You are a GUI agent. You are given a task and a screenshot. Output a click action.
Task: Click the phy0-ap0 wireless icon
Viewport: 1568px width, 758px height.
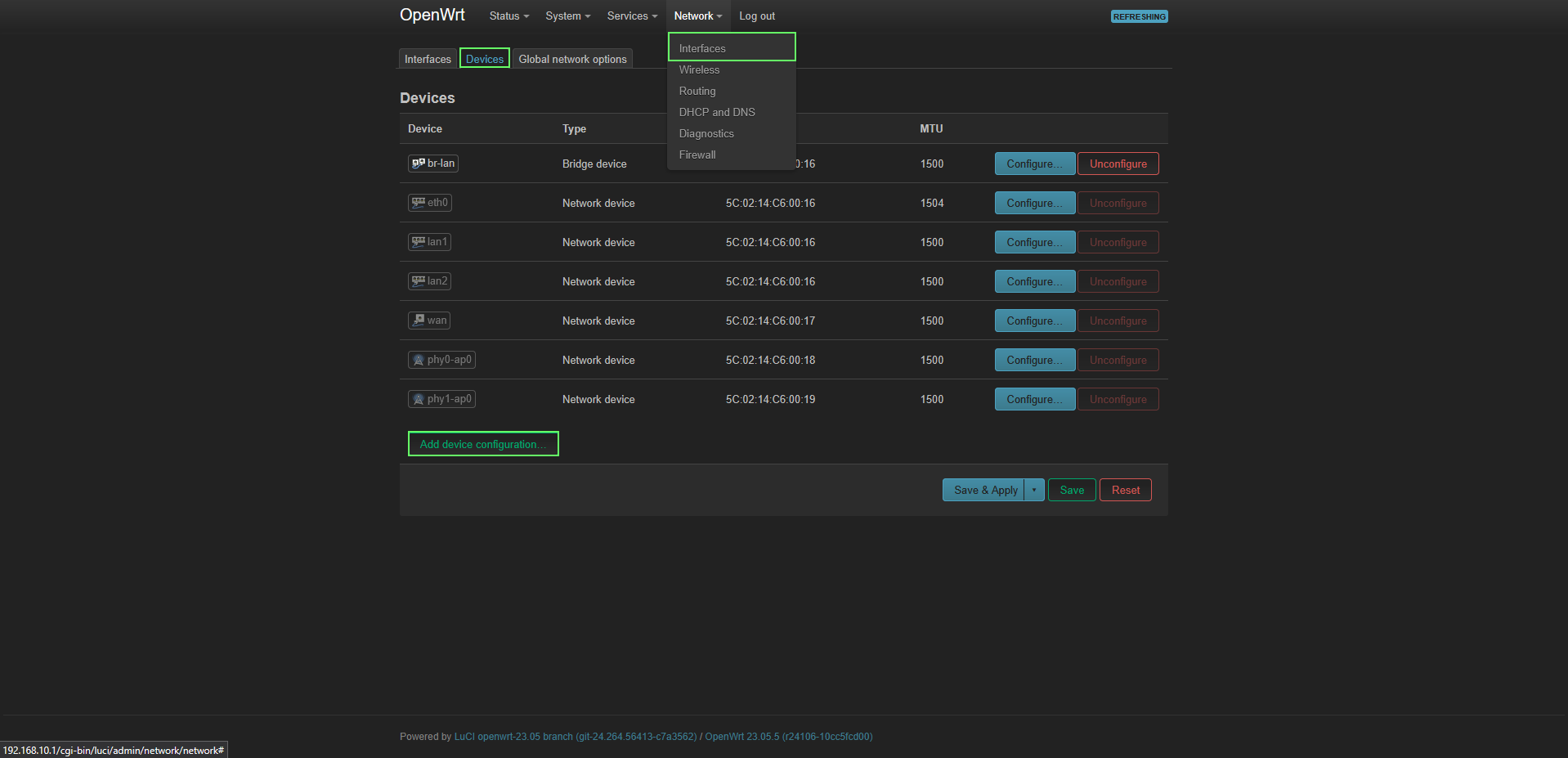418,360
